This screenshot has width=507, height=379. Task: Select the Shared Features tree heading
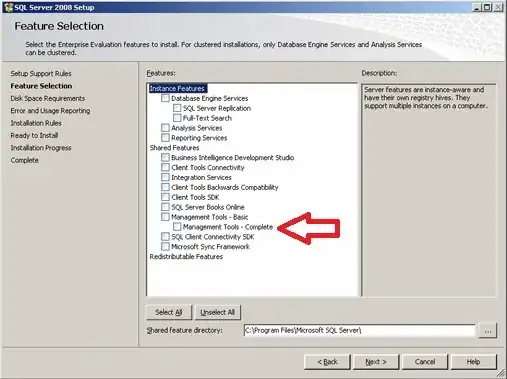174,148
